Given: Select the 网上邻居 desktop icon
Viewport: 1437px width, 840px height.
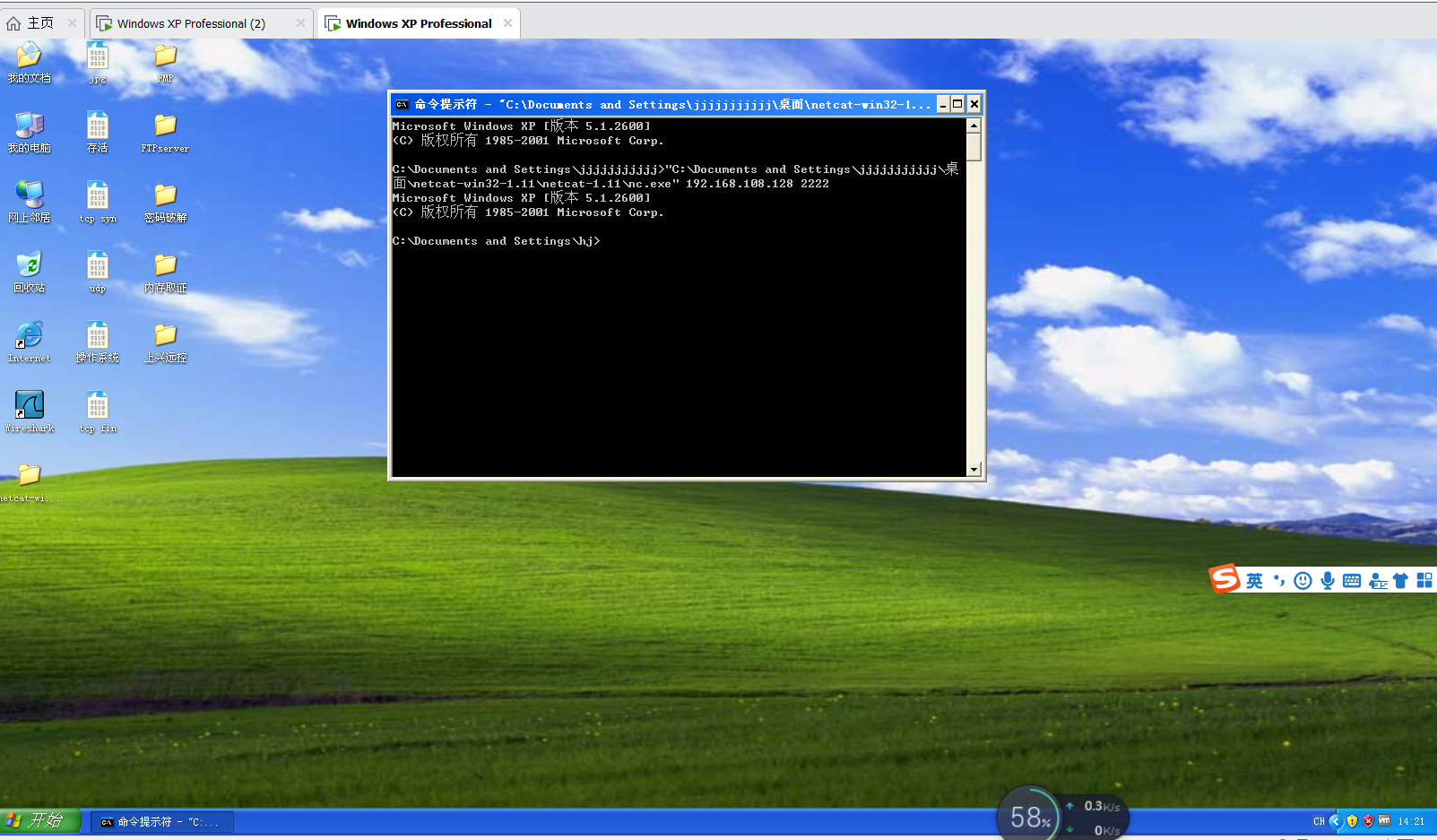Looking at the screenshot, I should click(29, 202).
